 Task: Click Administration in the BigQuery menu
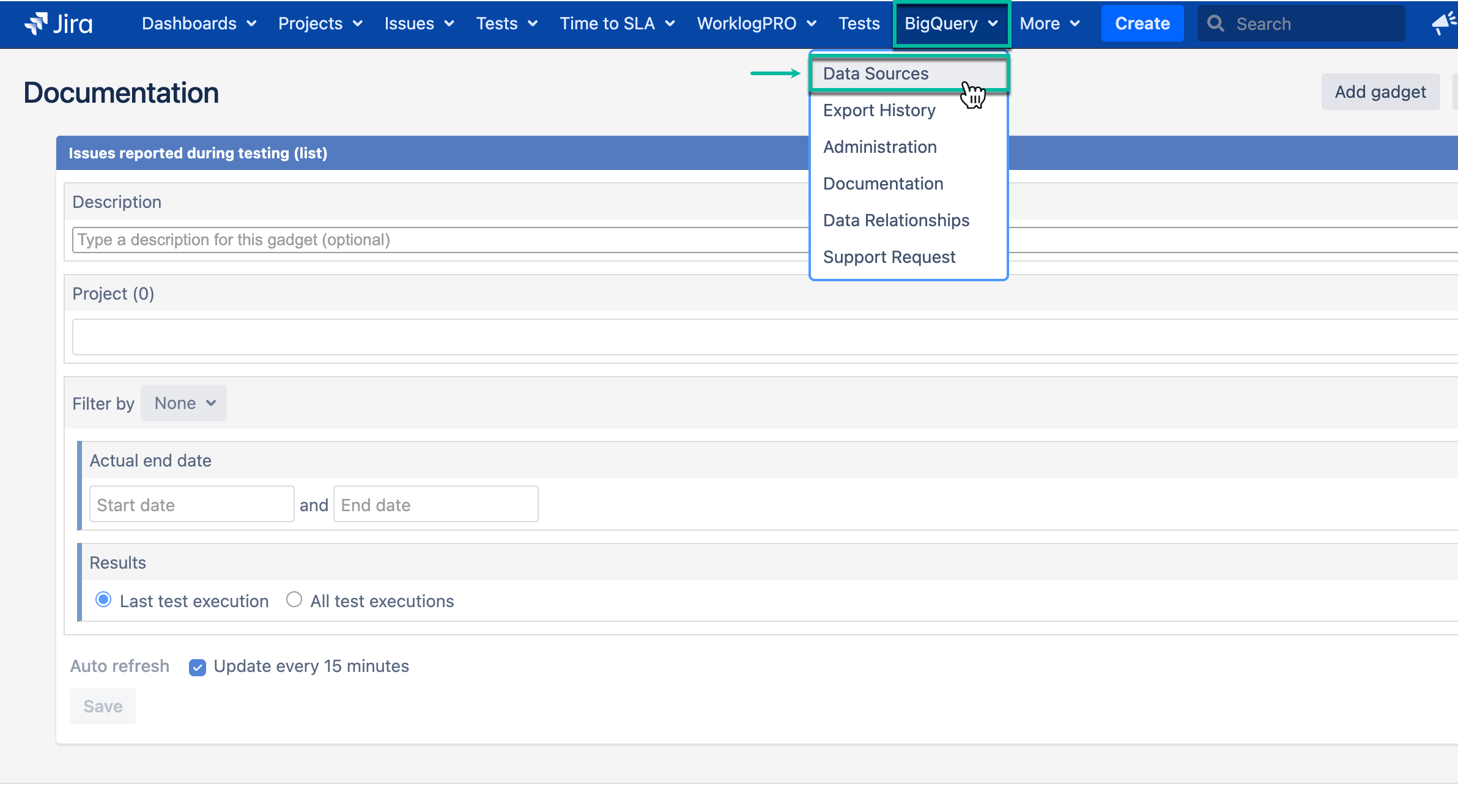(x=879, y=147)
